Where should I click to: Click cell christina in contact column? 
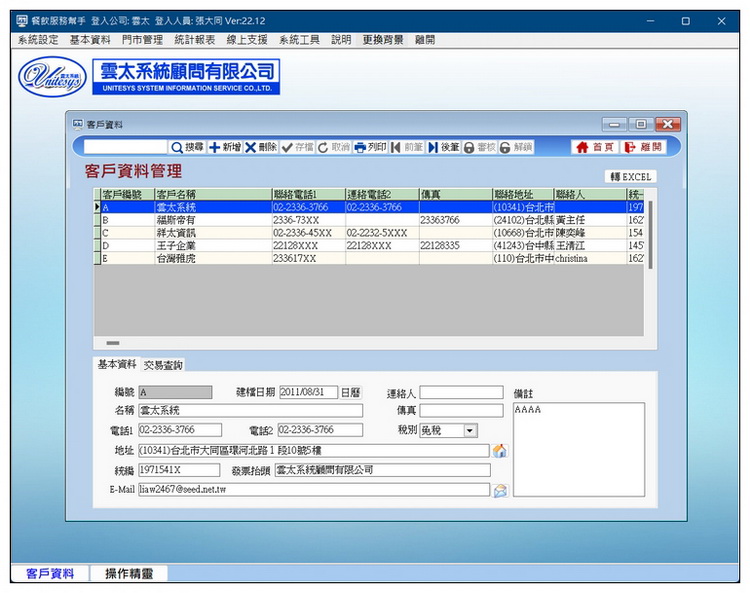click(x=590, y=259)
